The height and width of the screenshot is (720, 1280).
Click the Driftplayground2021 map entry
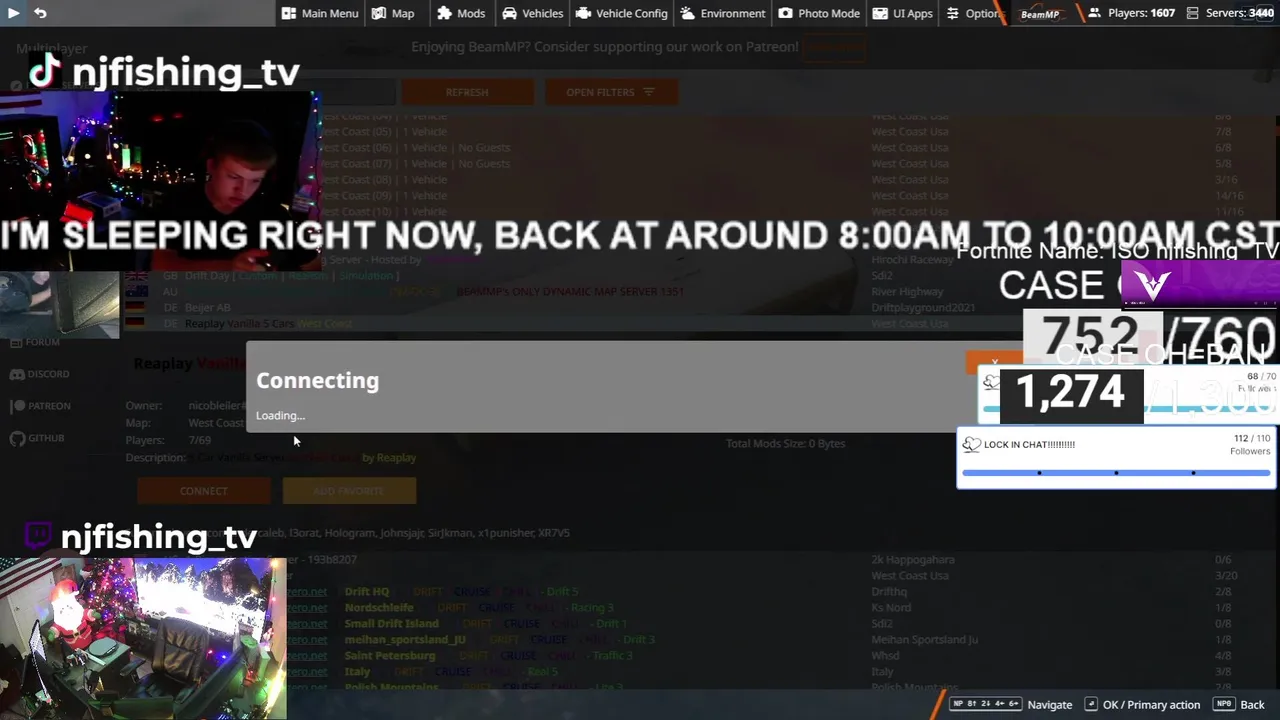coord(922,308)
